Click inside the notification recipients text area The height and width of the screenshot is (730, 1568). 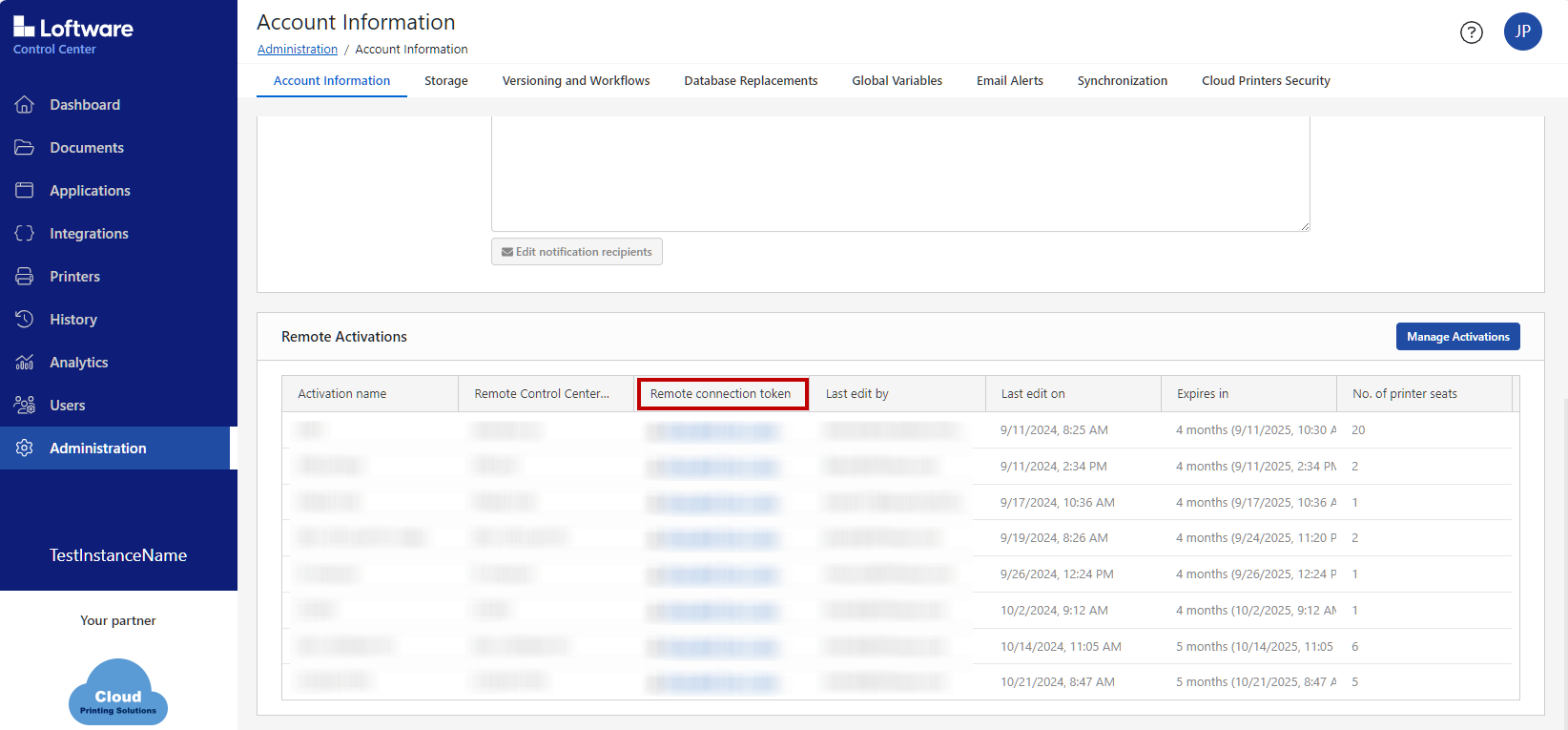coord(899,174)
